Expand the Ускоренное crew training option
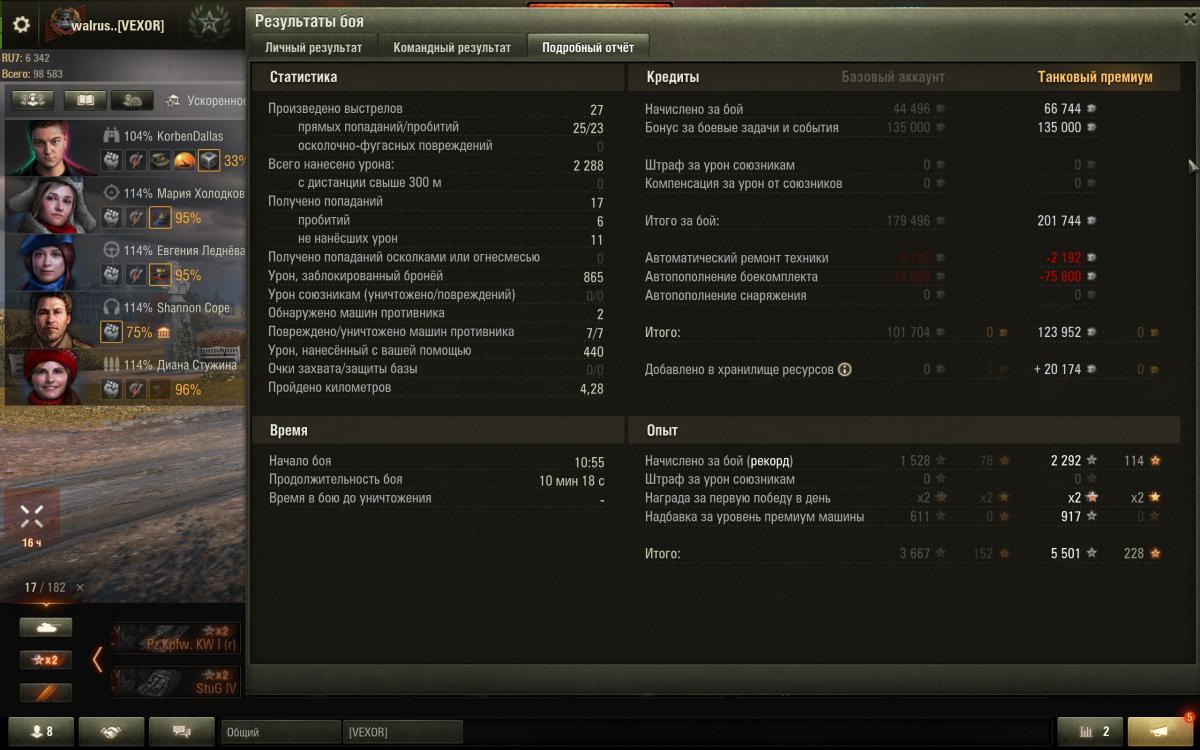 pyautogui.click(x=205, y=101)
